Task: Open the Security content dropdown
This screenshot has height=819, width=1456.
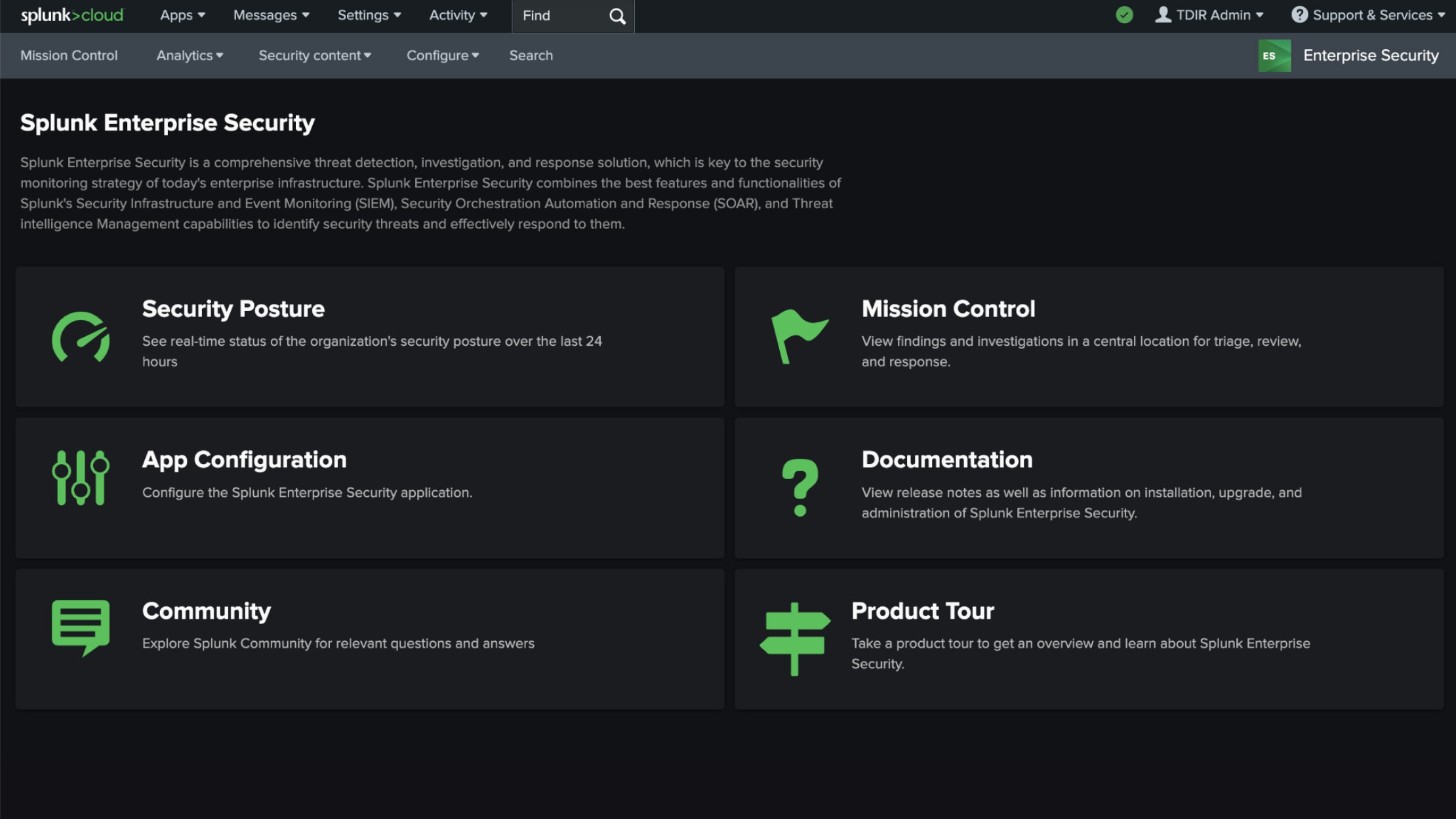Action: pos(315,56)
